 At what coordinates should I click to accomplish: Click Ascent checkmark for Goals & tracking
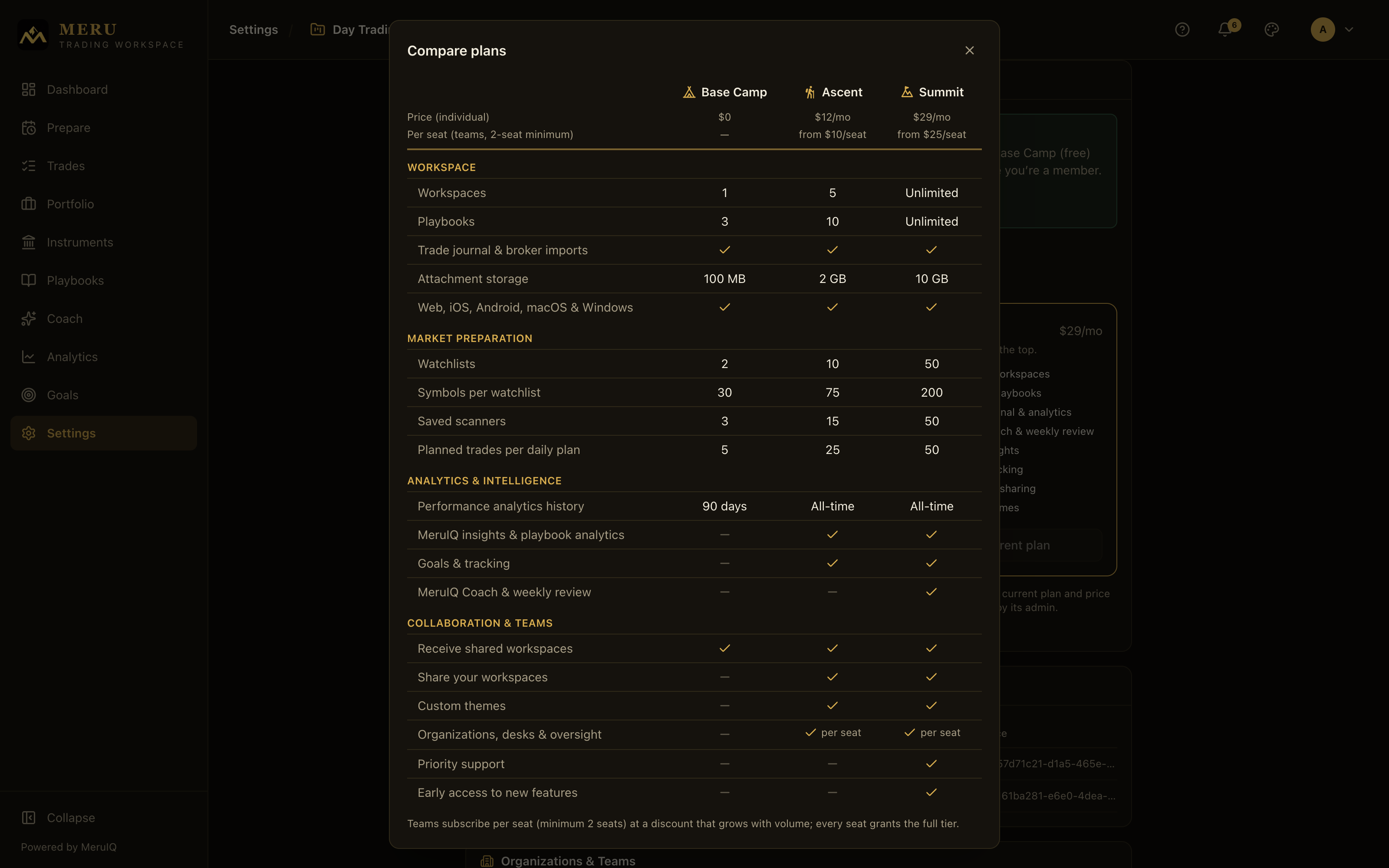pyautogui.click(x=832, y=563)
